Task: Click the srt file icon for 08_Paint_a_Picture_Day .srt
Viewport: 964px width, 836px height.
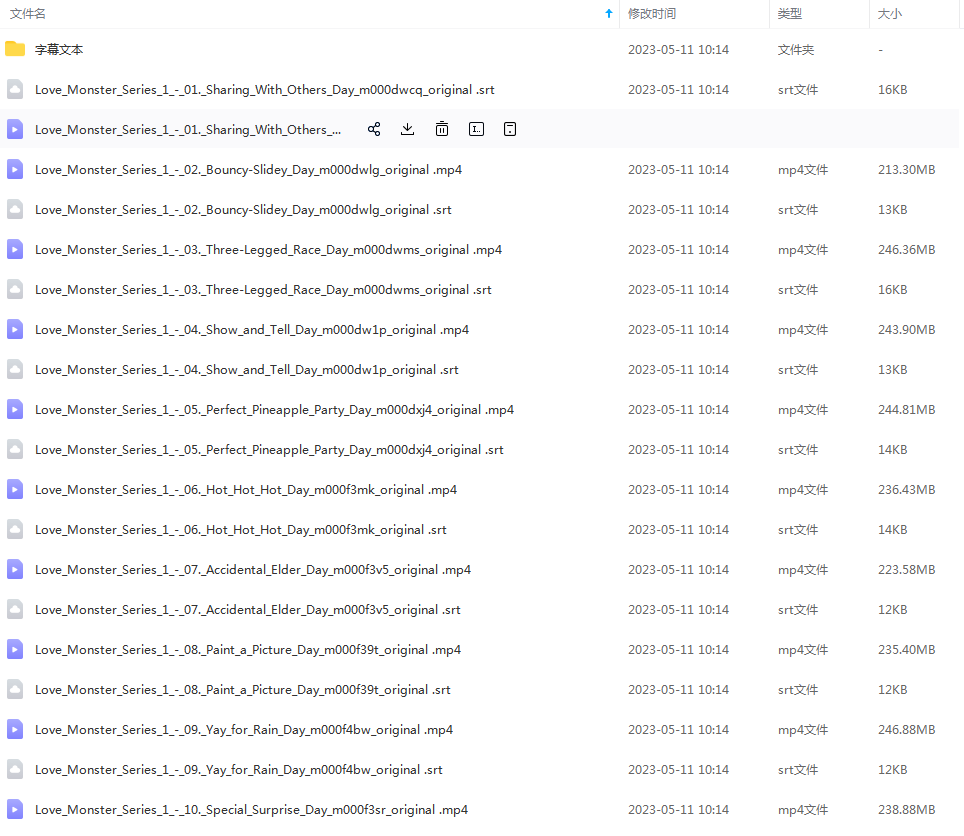Action: click(x=15, y=689)
